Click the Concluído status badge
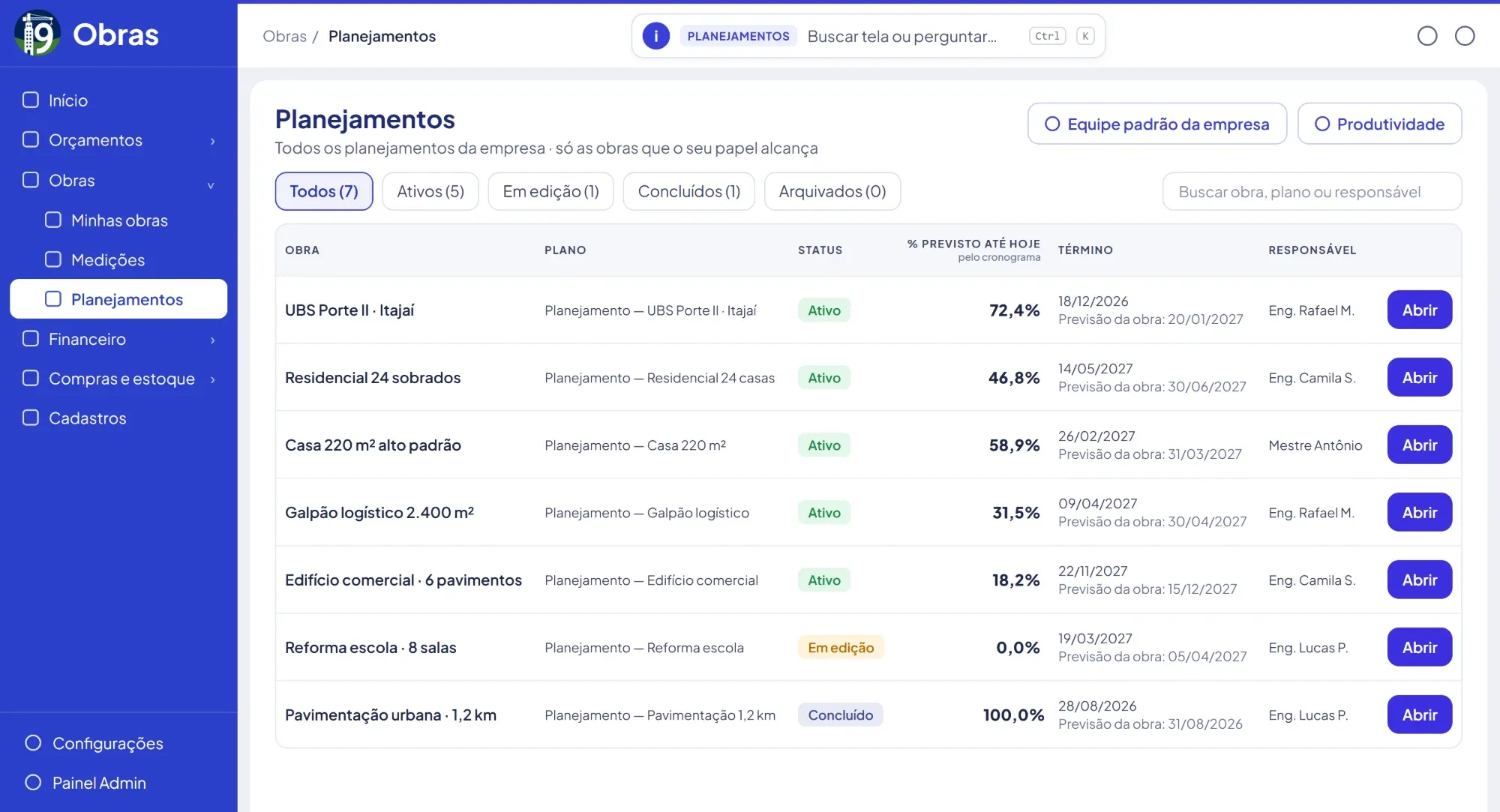Image resolution: width=1500 pixels, height=812 pixels. 840,715
